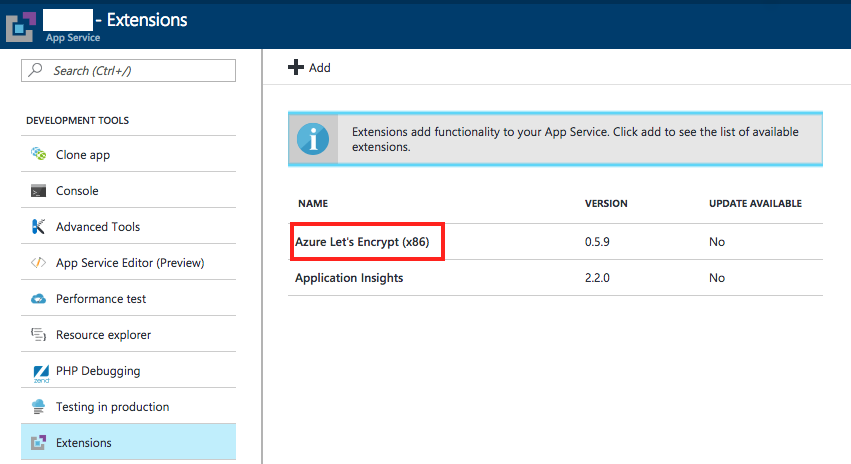The width and height of the screenshot is (851, 464).
Task: Click the extensions information banner text
Action: [x=575, y=139]
